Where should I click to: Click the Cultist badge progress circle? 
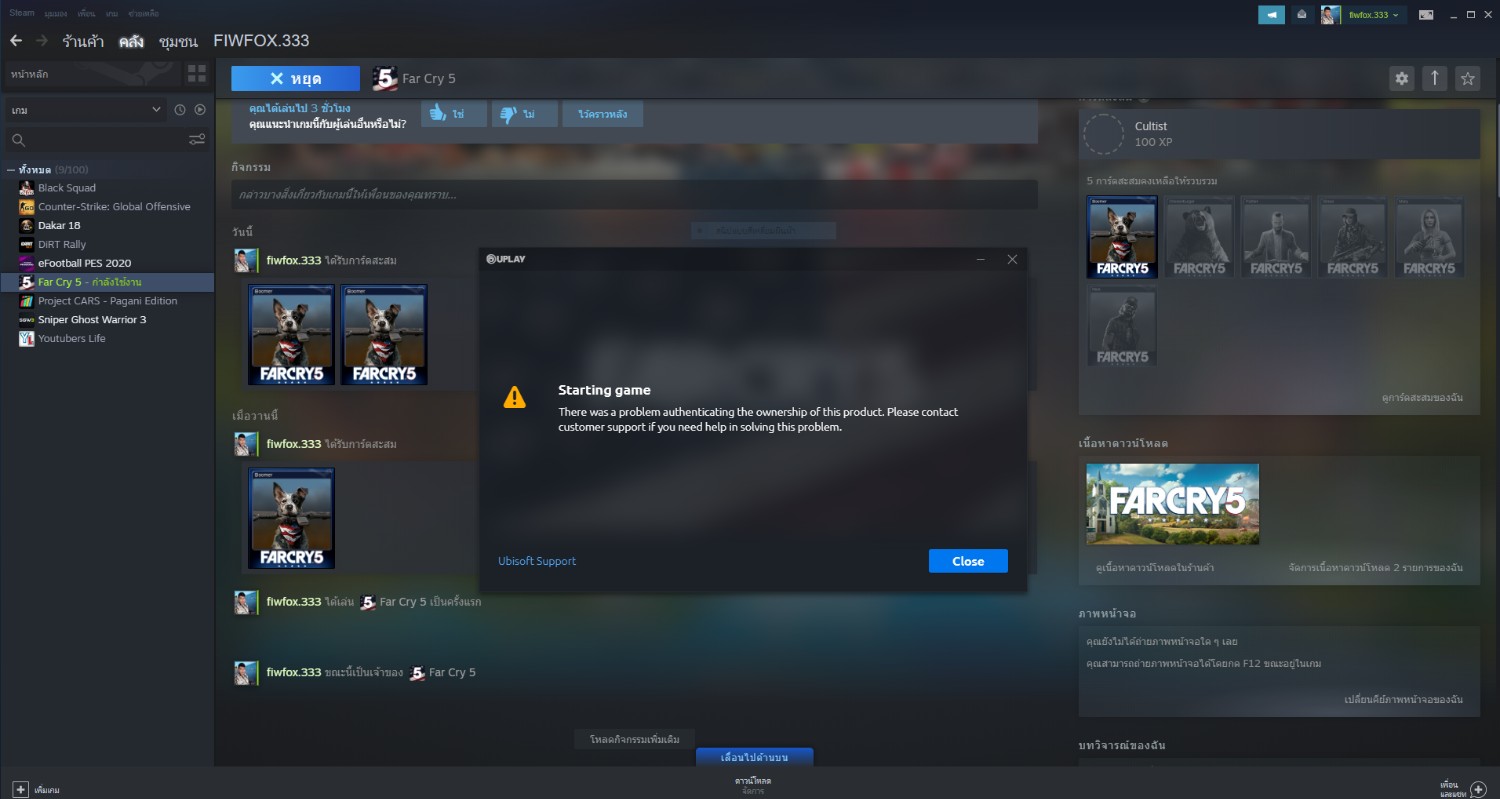pos(1104,134)
